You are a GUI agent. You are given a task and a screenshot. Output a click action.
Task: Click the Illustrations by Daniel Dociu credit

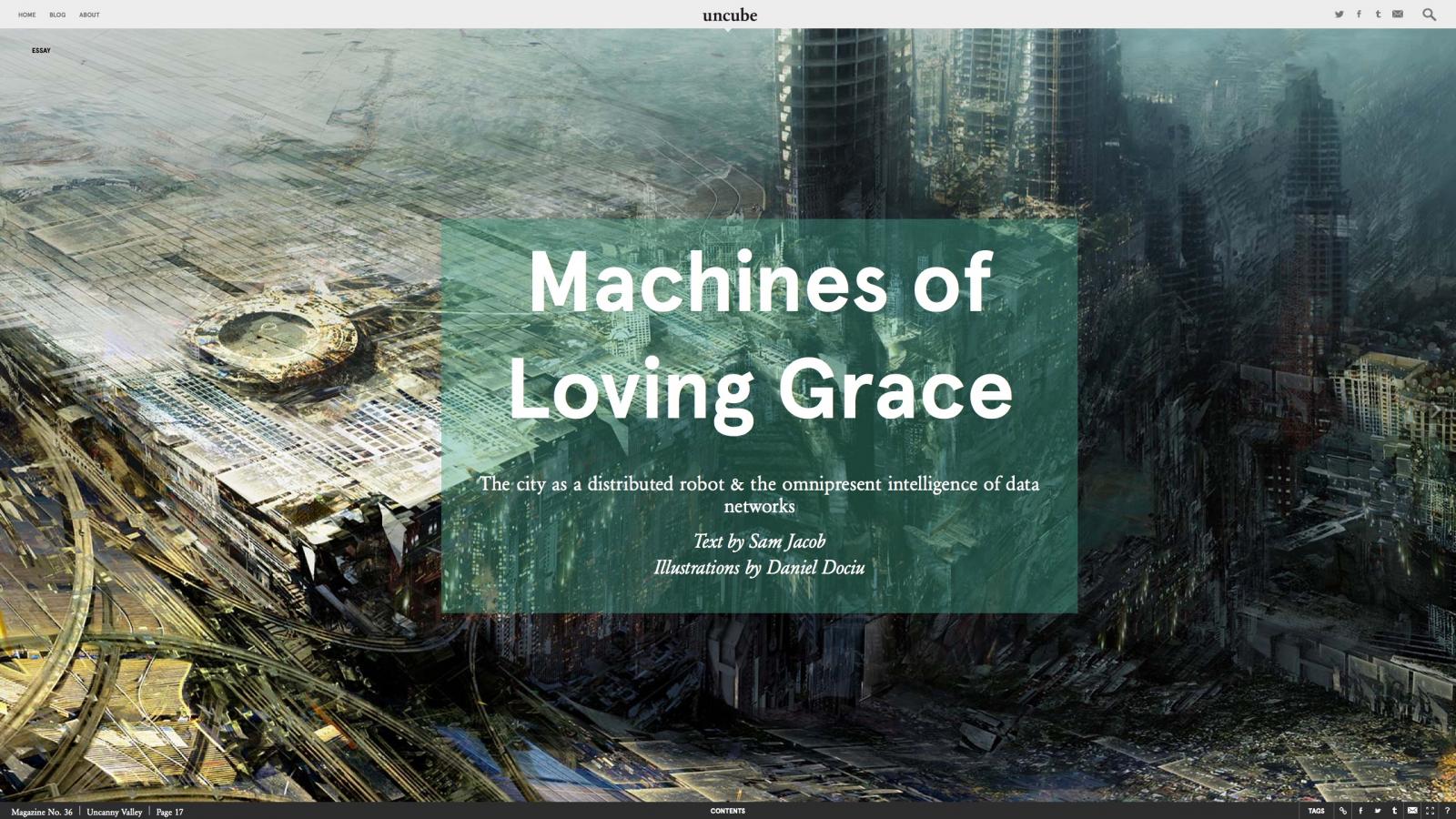[759, 568]
